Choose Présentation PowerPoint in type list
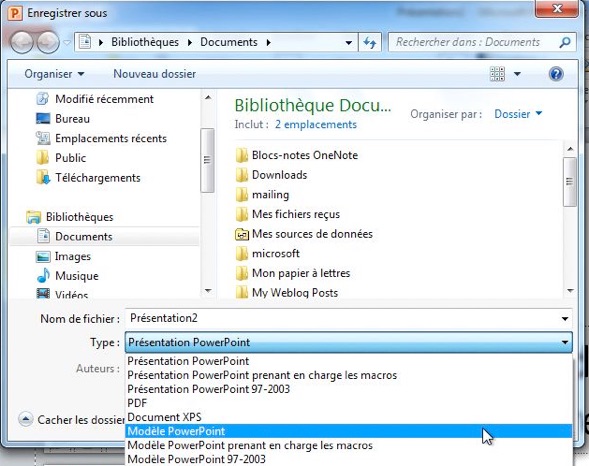589x466 pixels. coord(349,361)
